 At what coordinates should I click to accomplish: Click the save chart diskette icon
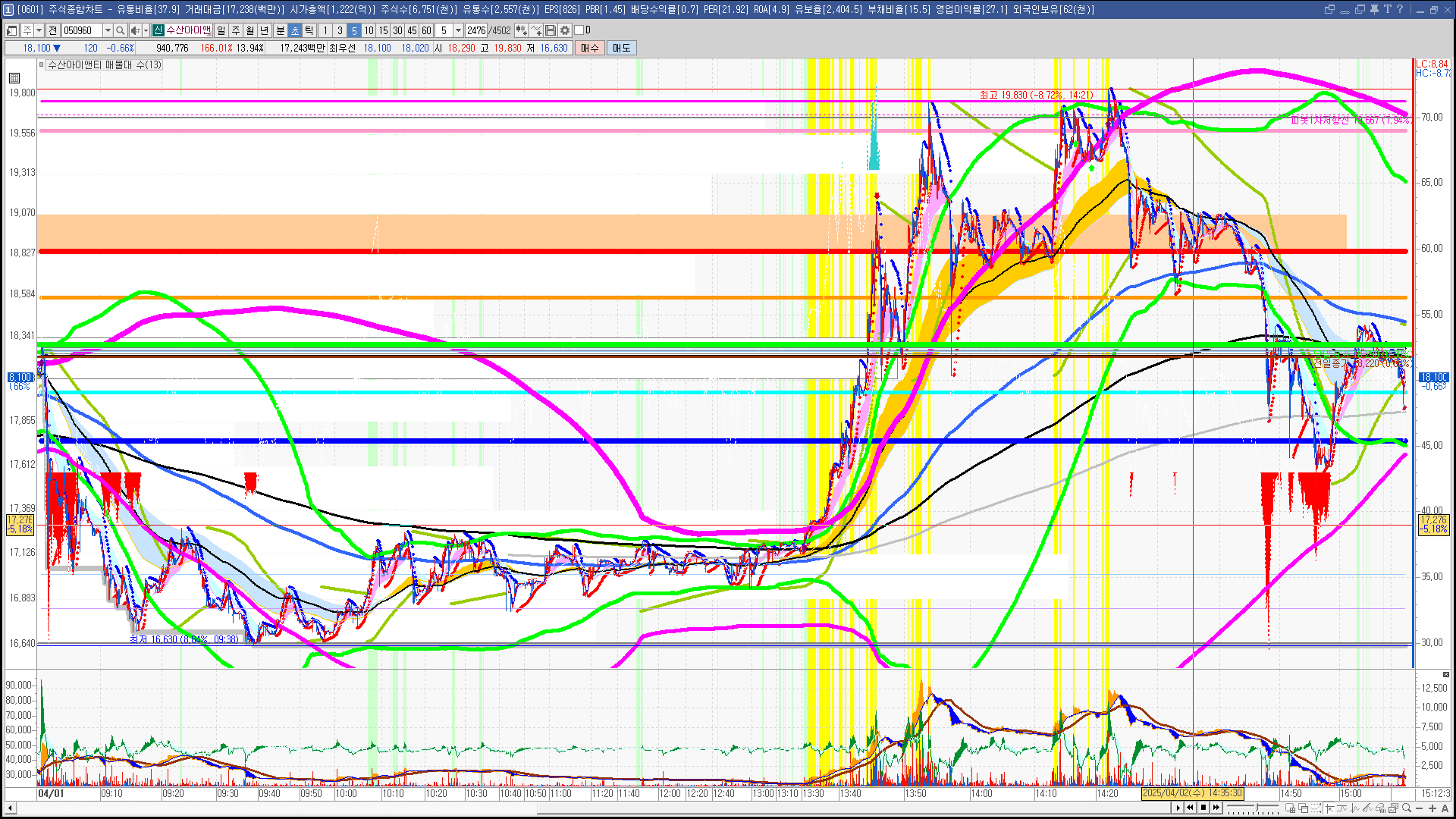(551, 30)
